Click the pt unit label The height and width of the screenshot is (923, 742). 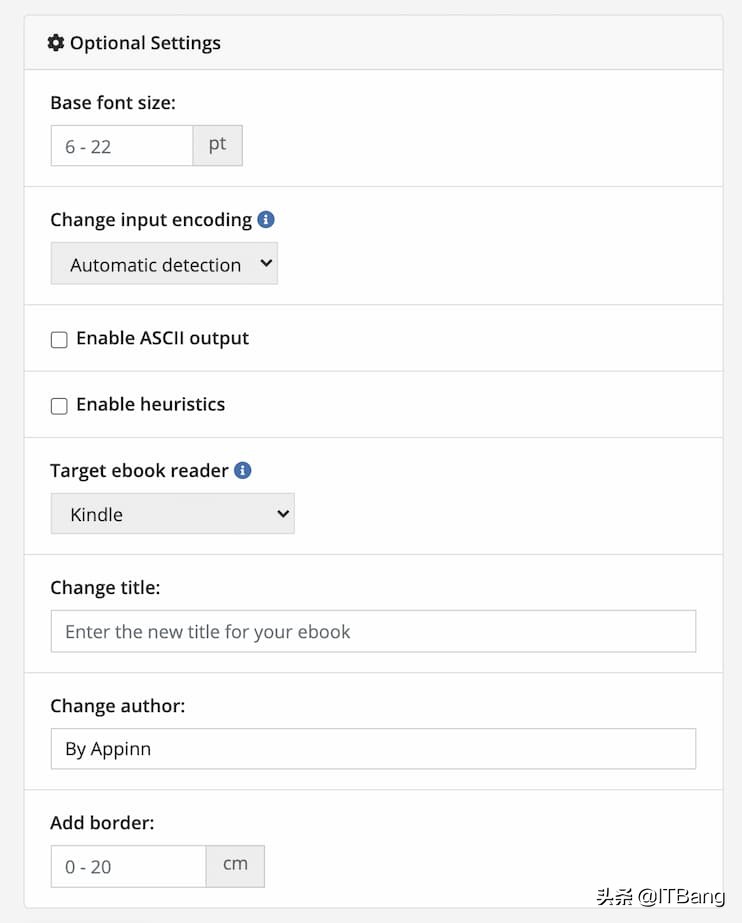point(218,145)
